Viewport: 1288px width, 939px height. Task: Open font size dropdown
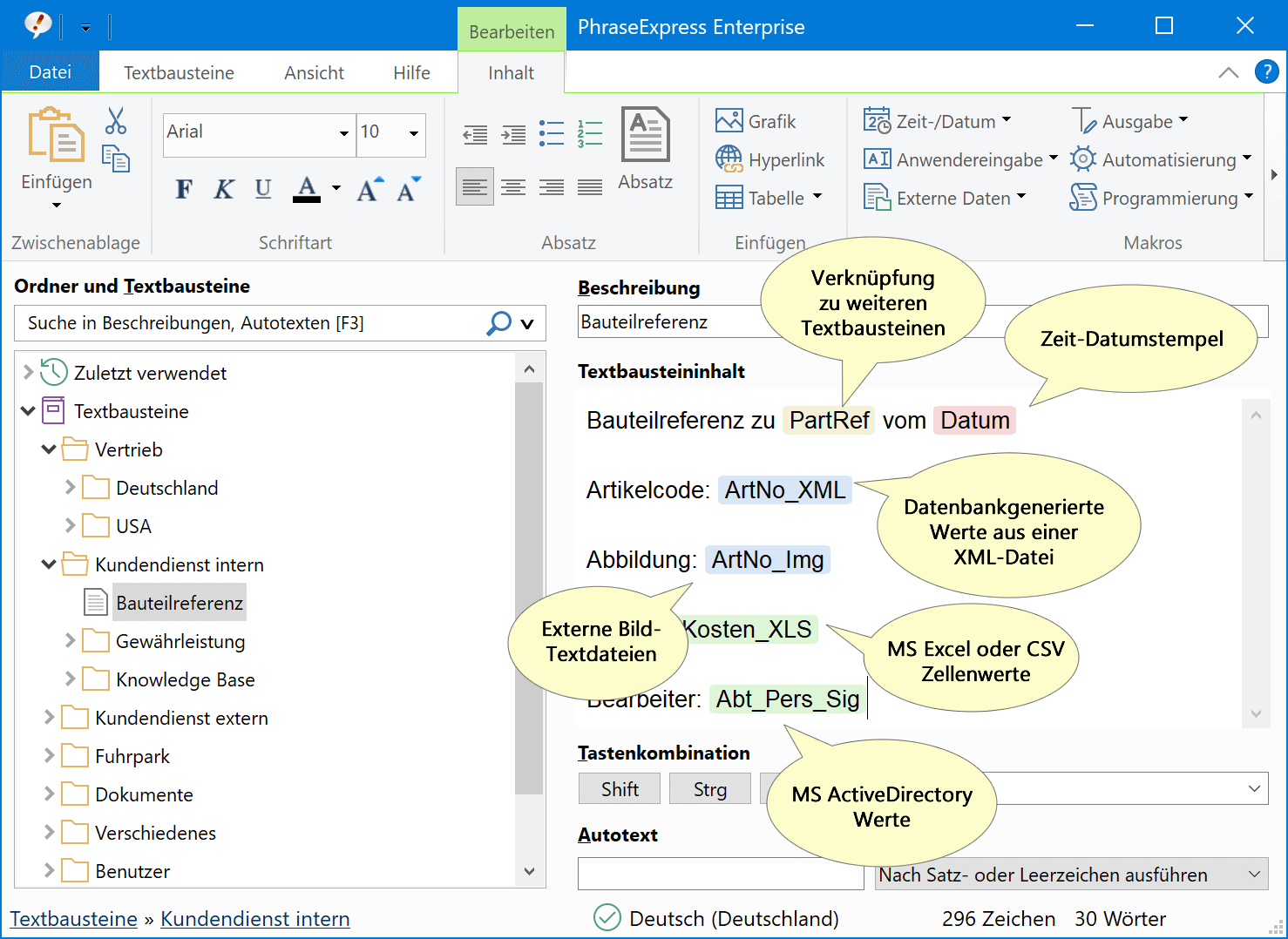(x=414, y=133)
